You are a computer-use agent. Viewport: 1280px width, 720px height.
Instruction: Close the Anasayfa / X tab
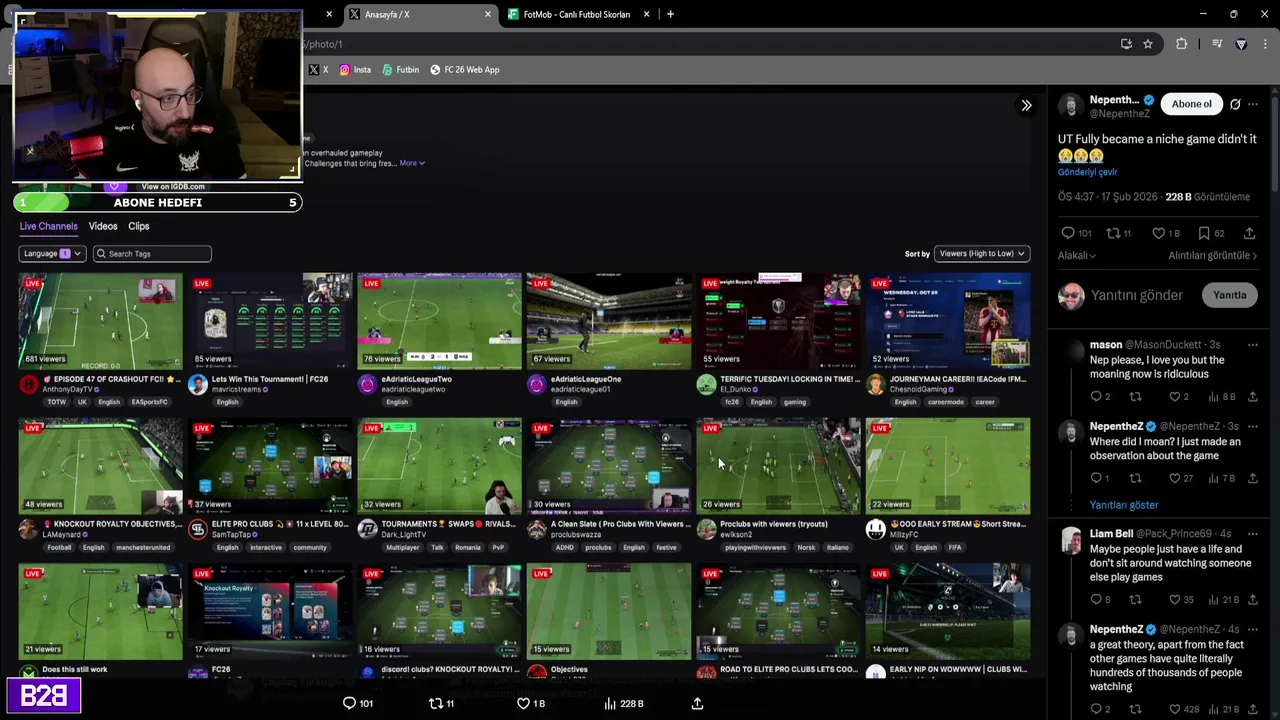click(488, 14)
